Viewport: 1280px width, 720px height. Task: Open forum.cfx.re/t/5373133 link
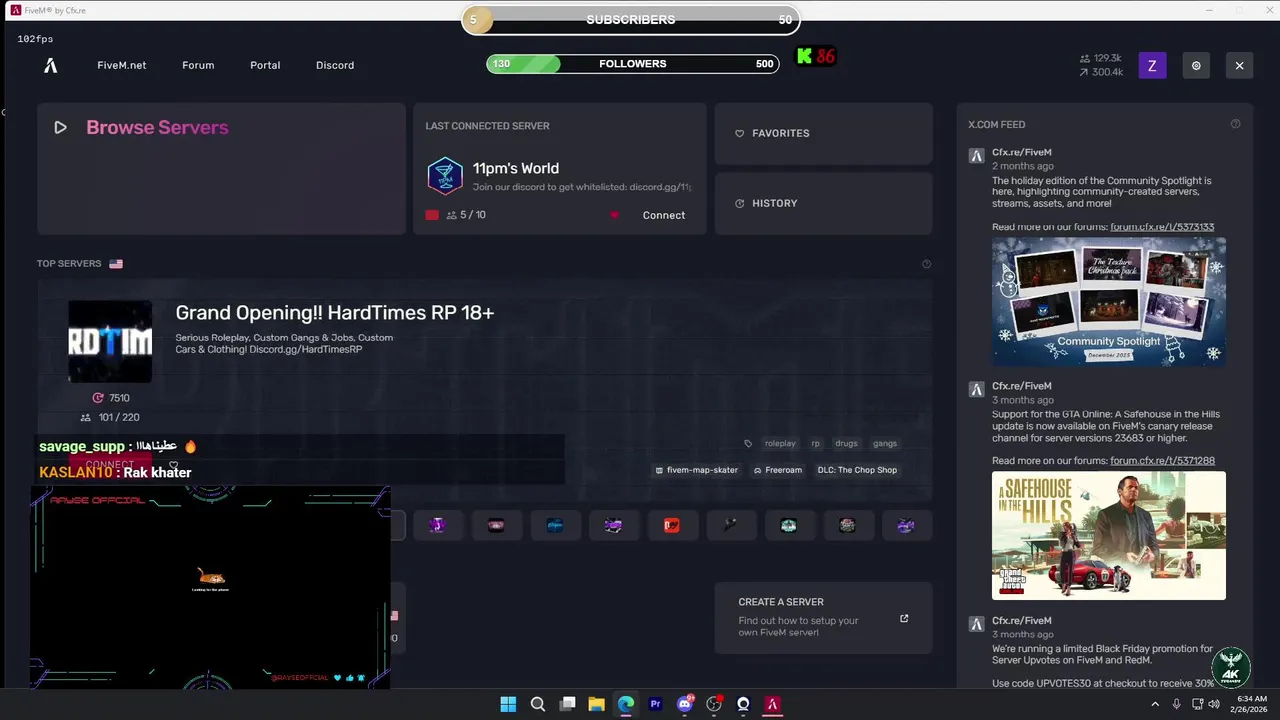pos(1162,227)
